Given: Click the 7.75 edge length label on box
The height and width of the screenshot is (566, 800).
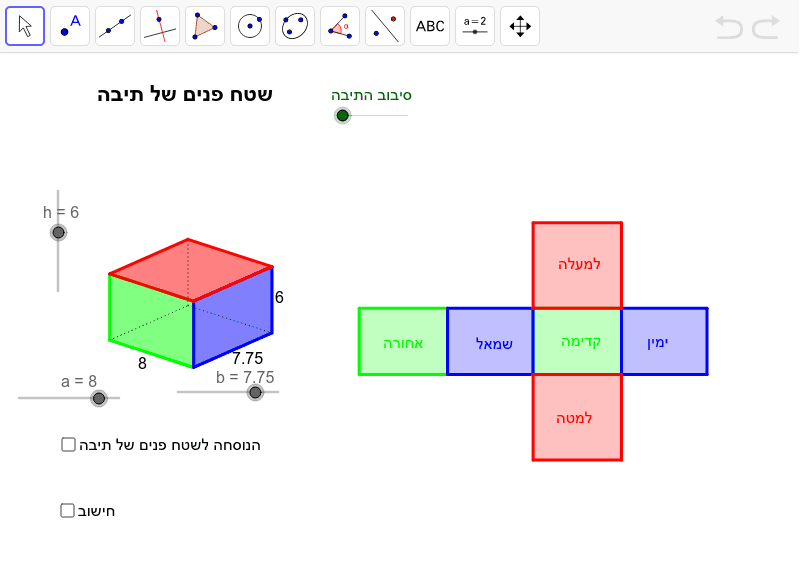Looking at the screenshot, I should tap(247, 358).
